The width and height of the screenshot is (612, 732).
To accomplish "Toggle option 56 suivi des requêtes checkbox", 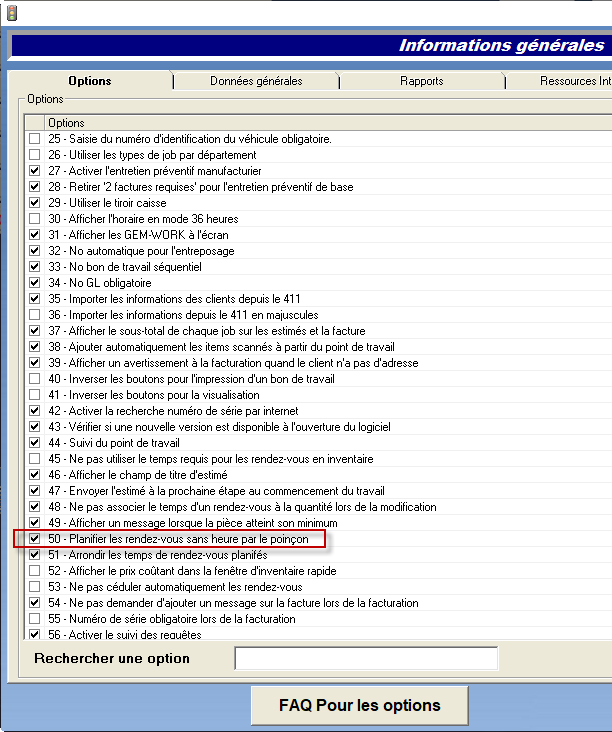I will [35, 634].
